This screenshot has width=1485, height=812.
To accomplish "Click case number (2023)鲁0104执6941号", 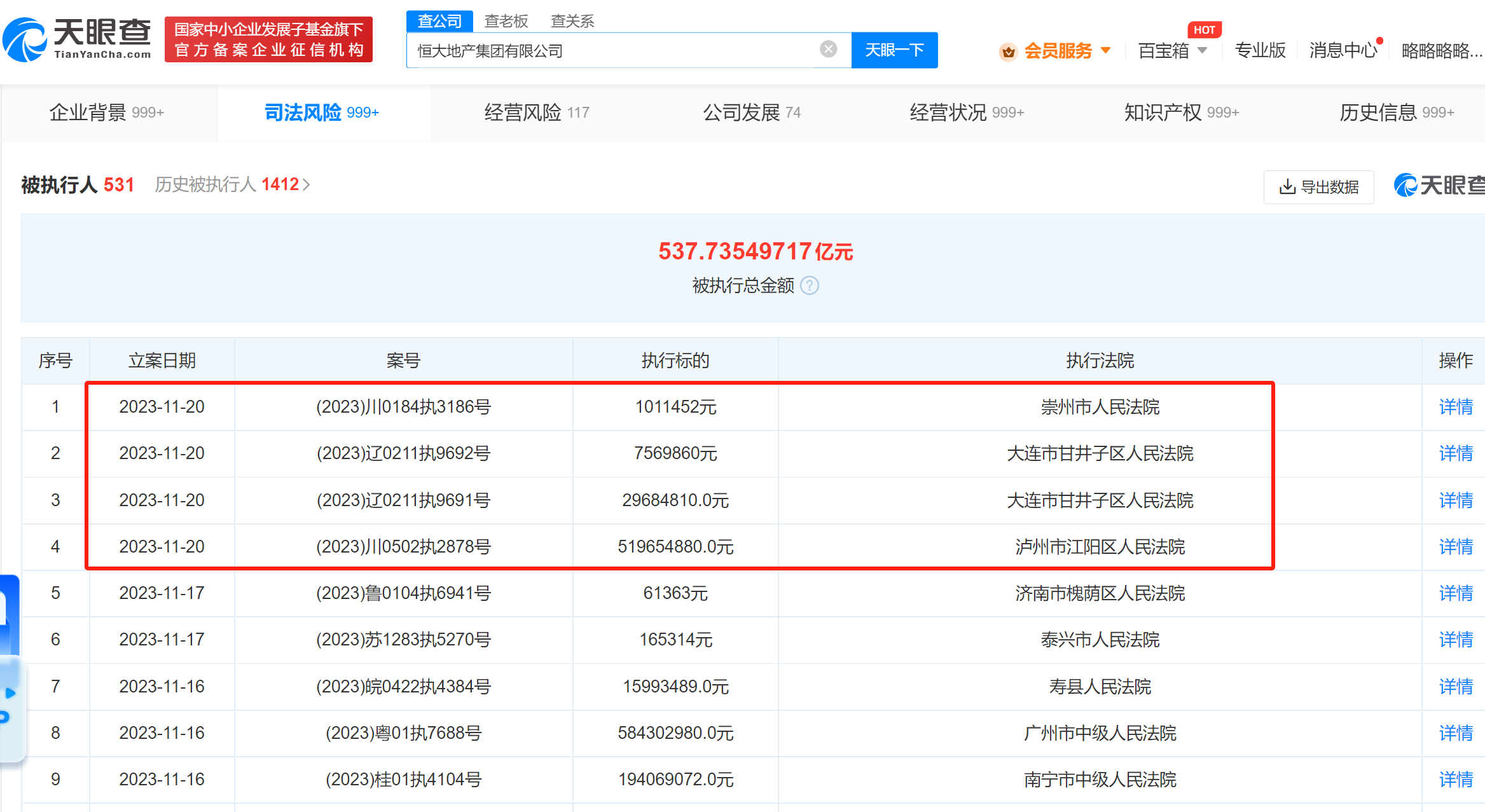I will tap(403, 593).
